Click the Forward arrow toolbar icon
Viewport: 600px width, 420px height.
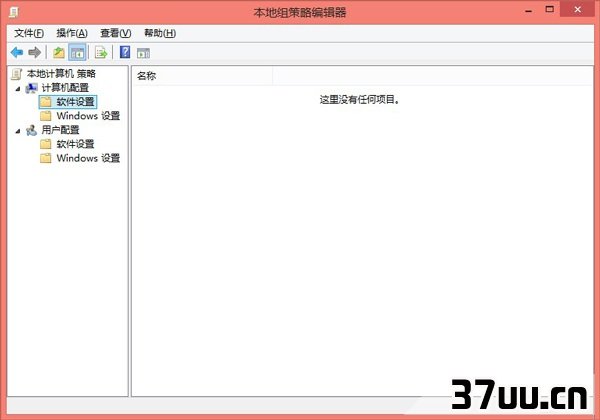35,52
